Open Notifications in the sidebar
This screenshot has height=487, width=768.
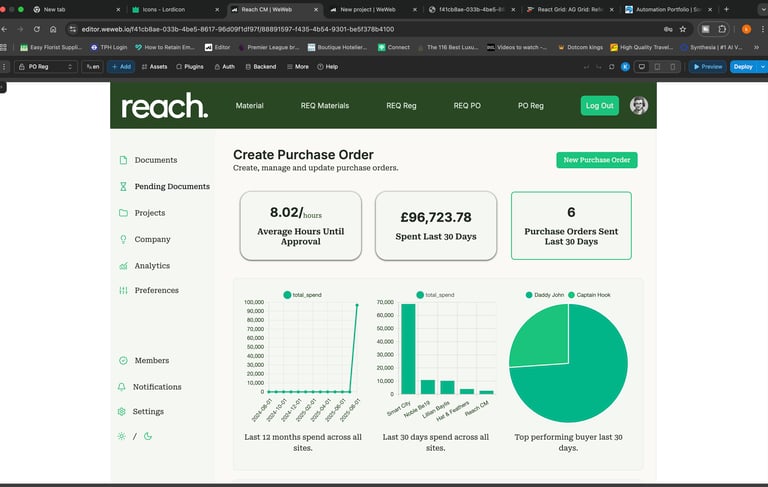tap(149, 387)
